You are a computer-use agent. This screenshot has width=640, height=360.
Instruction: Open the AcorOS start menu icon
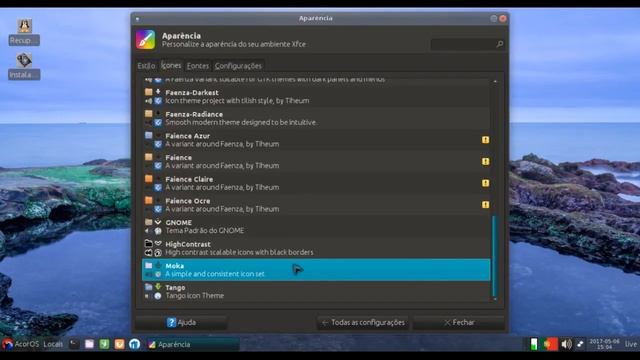(x=7, y=344)
